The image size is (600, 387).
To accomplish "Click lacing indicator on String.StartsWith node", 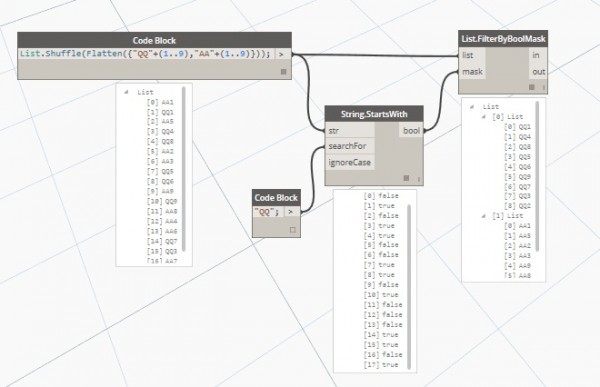I will 419,179.
